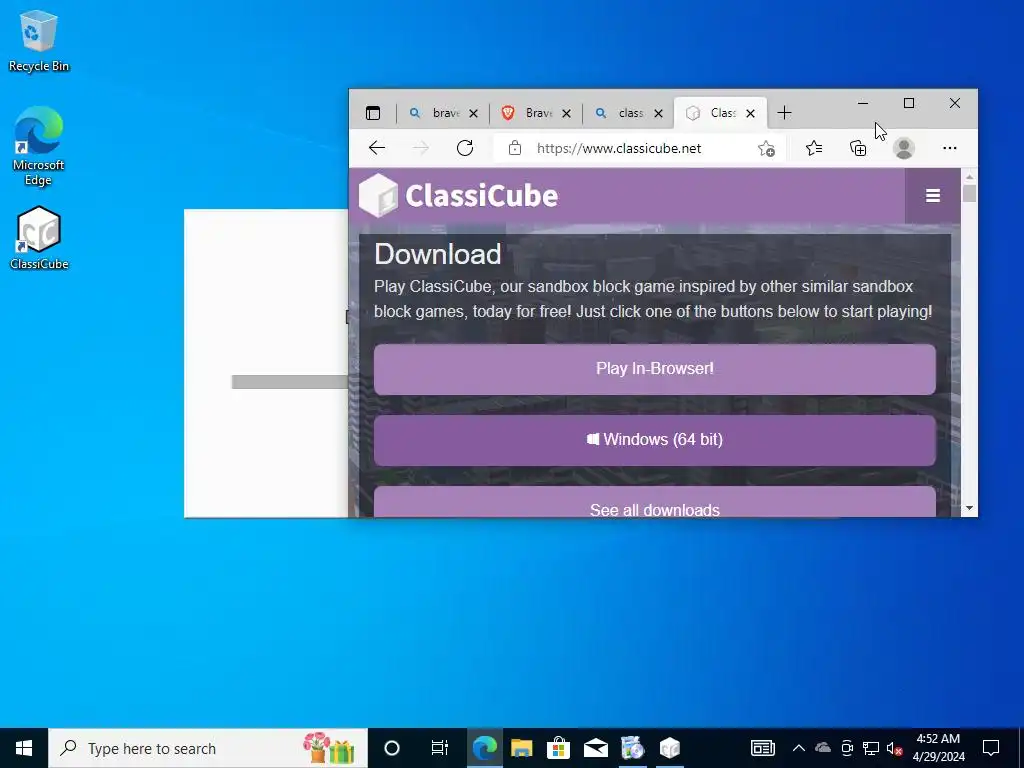Open File Explorer from the taskbar
Screen dimensions: 1024x768
coord(521,748)
